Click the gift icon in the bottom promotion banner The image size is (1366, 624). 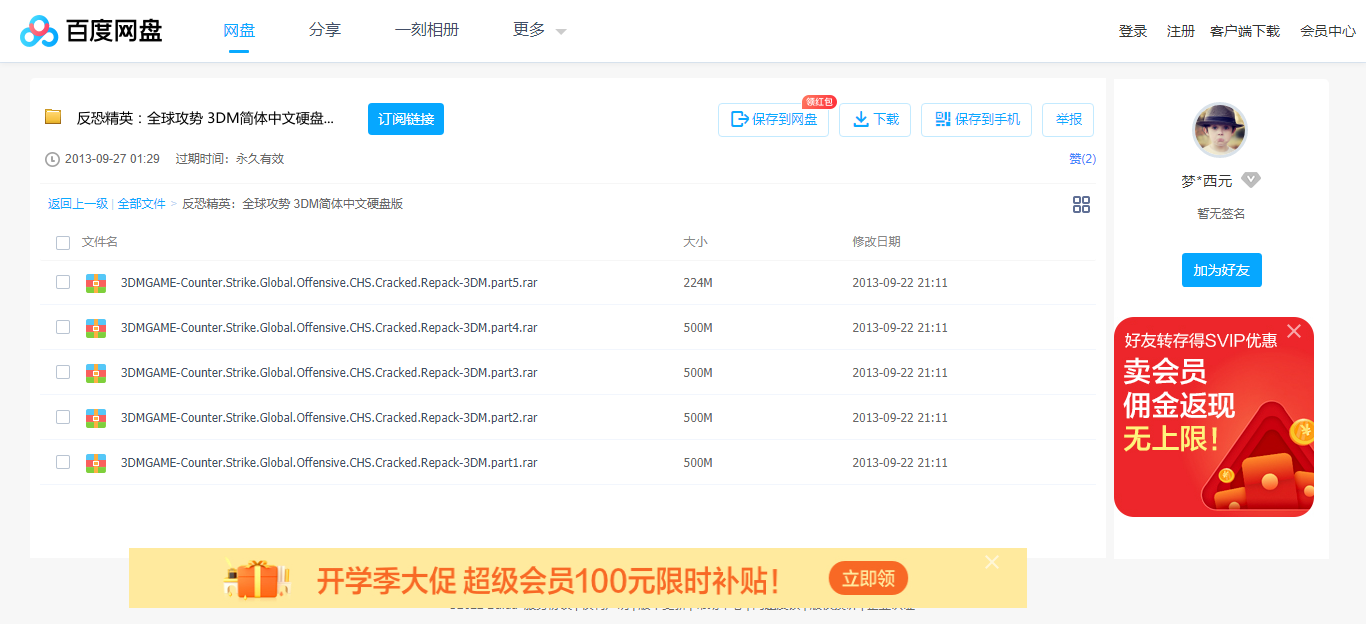point(258,578)
